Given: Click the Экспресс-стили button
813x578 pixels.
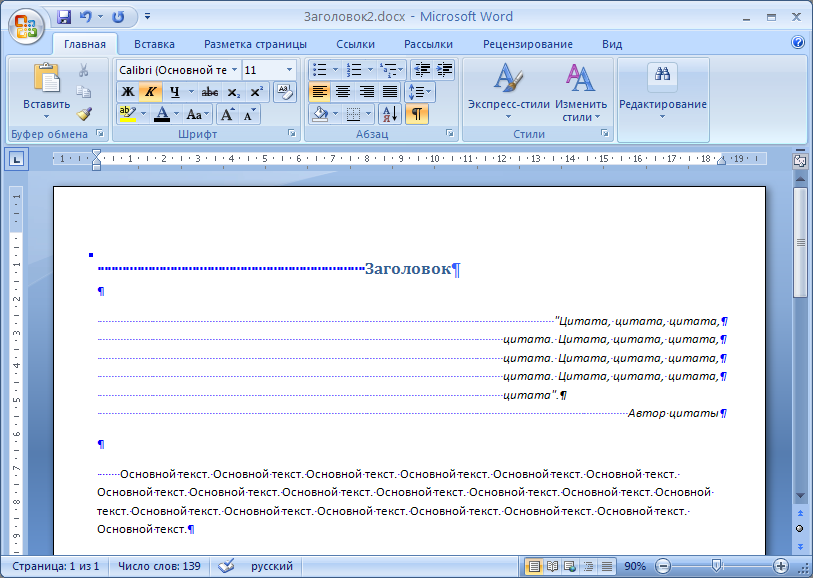Looking at the screenshot, I should 508,90.
